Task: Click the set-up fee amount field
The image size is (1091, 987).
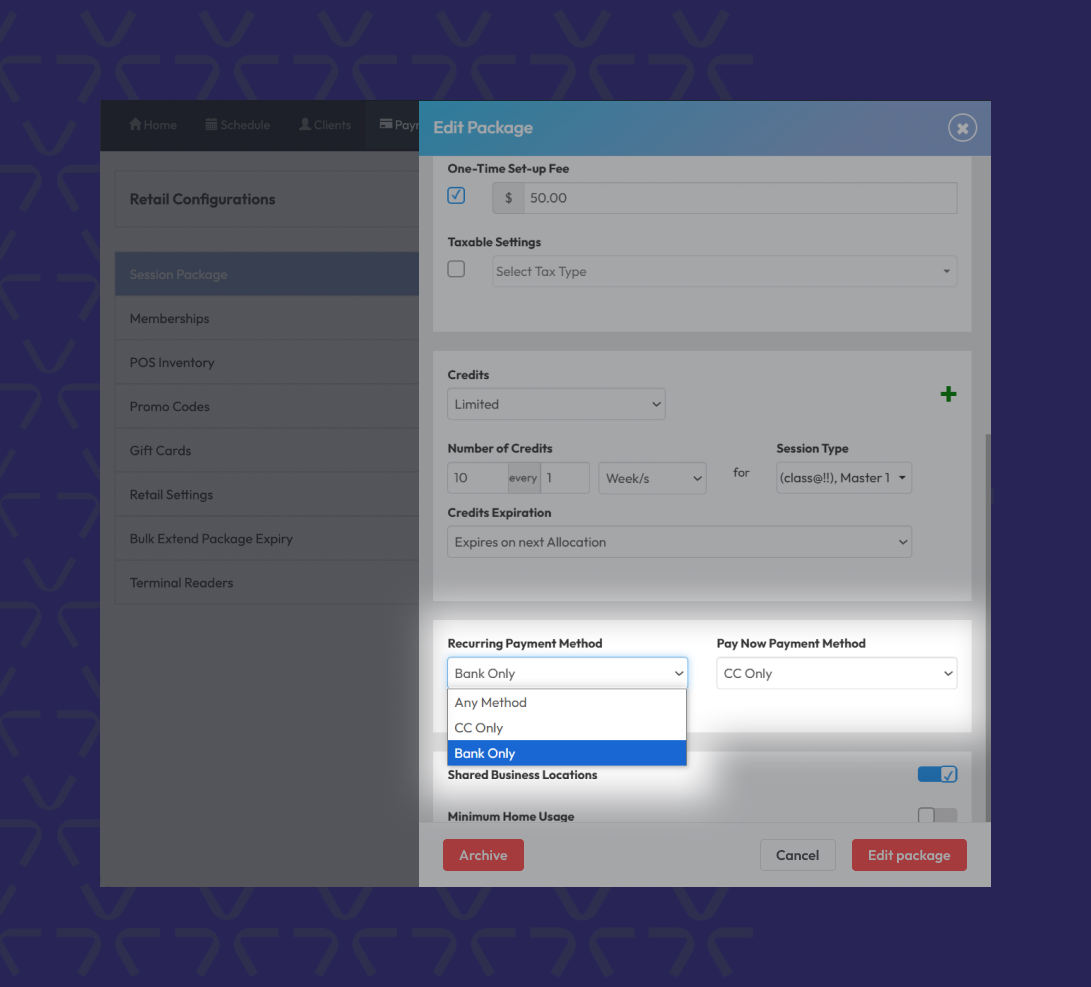Action: [x=740, y=198]
